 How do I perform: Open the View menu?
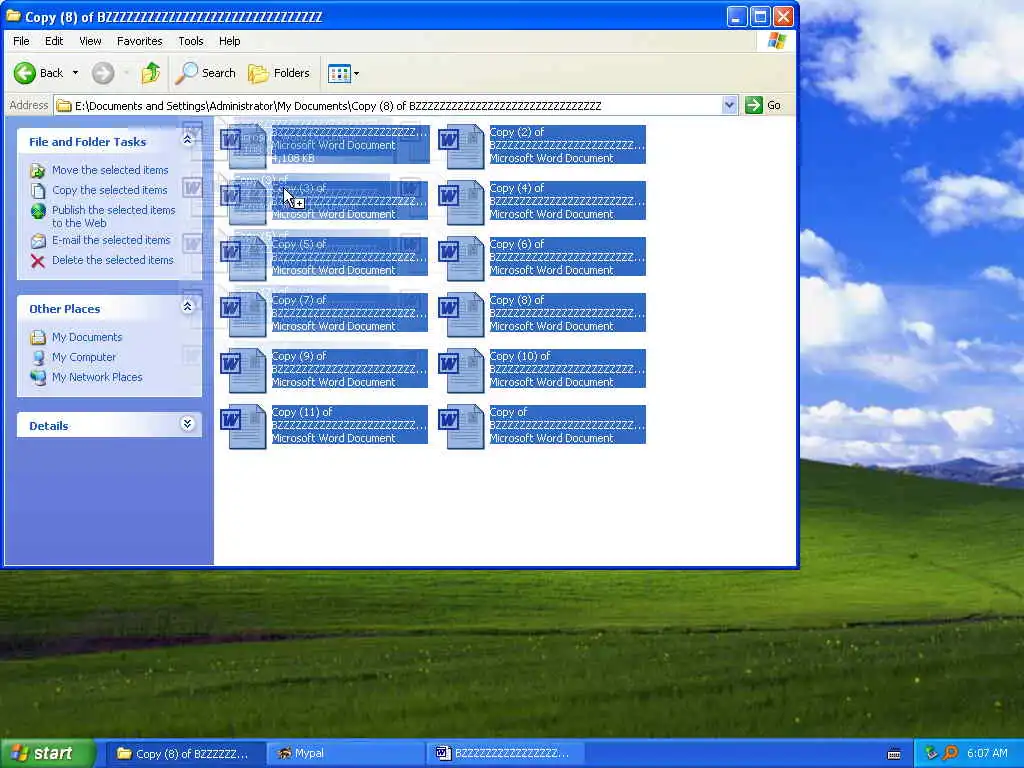(x=90, y=41)
